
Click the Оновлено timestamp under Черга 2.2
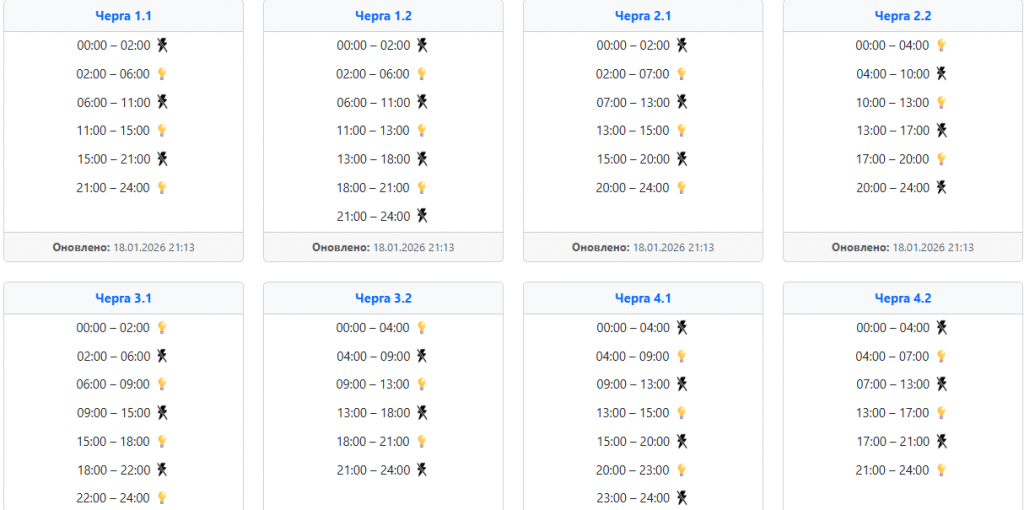(903, 247)
